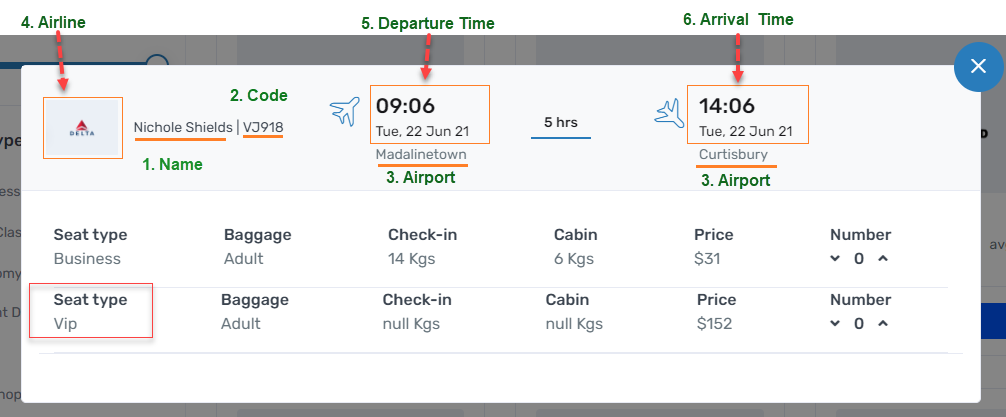
Task: Click the Business row number value
Action: click(x=859, y=259)
